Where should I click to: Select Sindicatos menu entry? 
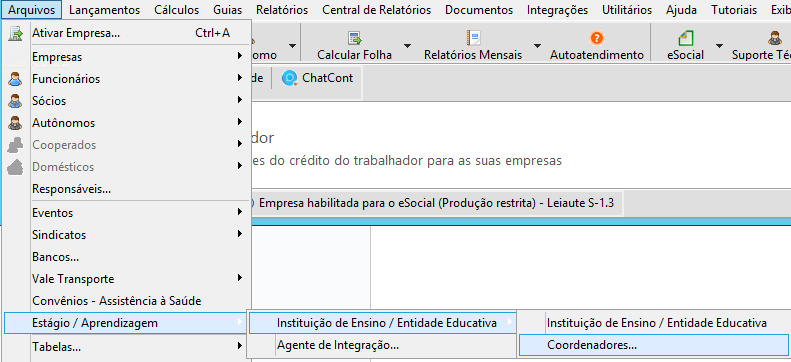(x=127, y=235)
